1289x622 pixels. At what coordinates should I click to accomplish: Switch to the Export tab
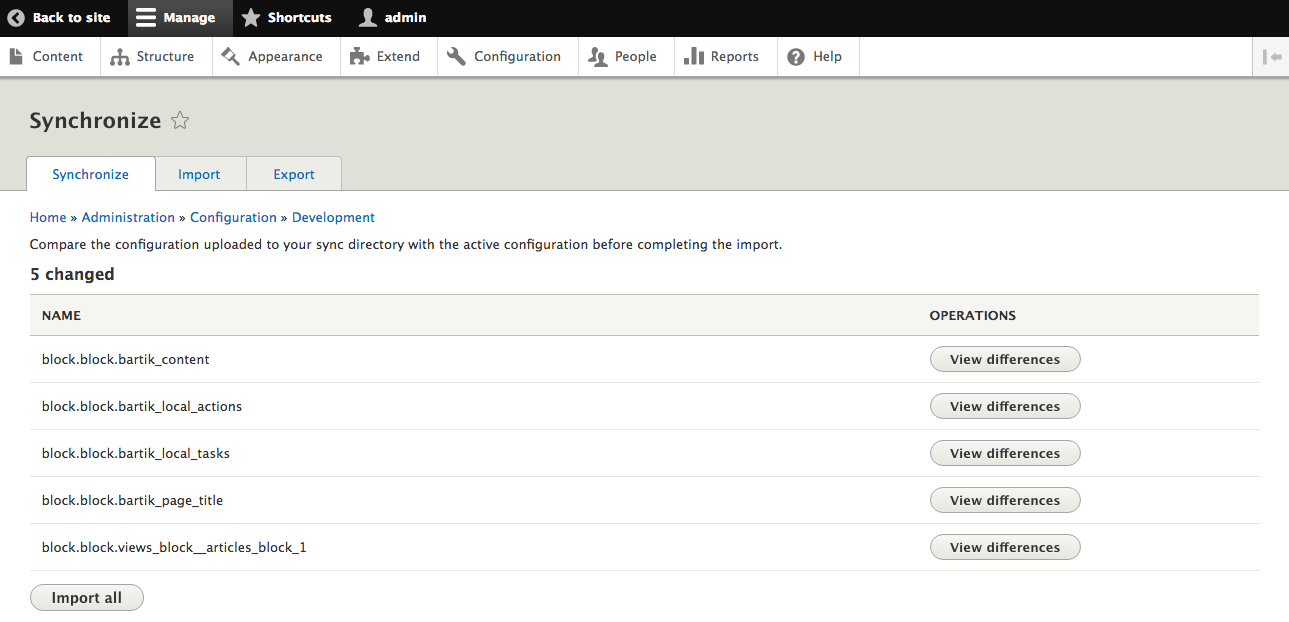tap(294, 174)
